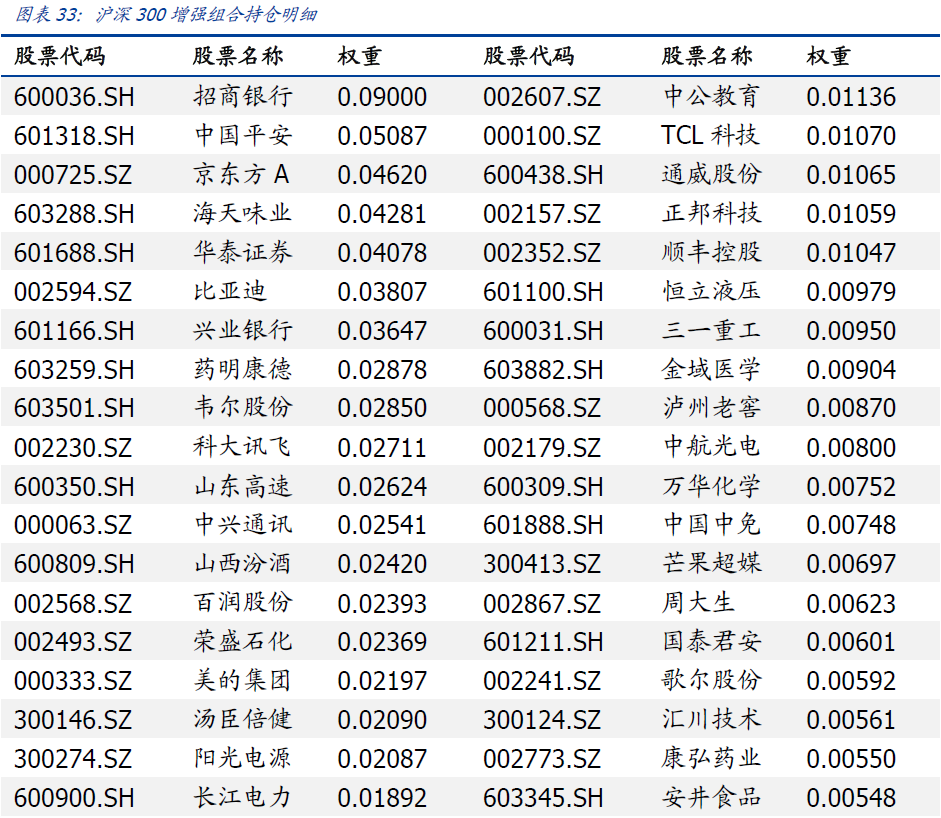The image size is (941, 818).
Task: Click stock code 000333.SZ
Action: coord(73,682)
